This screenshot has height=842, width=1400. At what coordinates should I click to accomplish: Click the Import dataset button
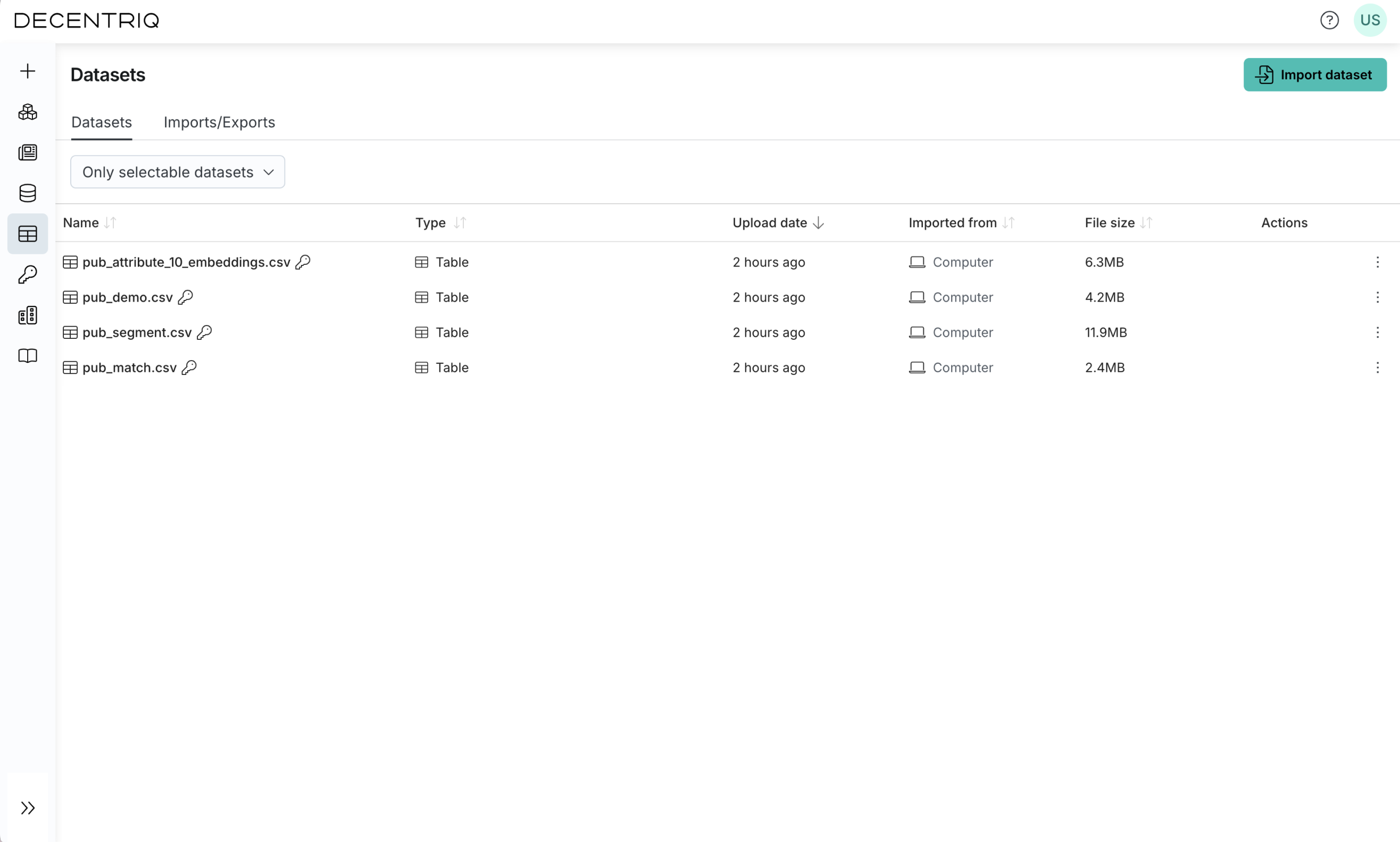pos(1314,75)
